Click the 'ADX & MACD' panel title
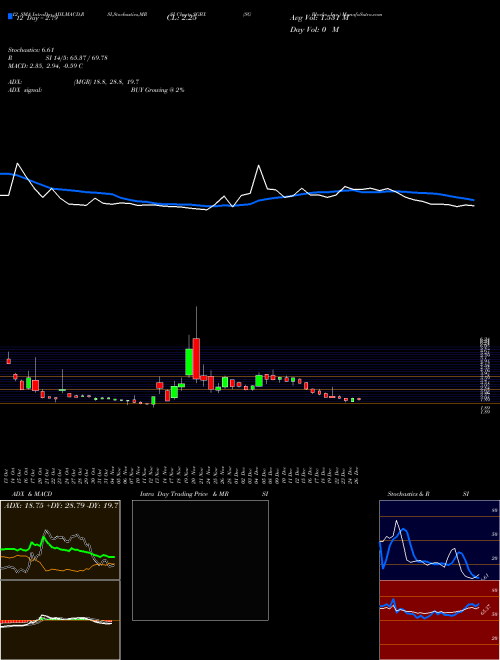The image size is (500, 660). point(32,494)
